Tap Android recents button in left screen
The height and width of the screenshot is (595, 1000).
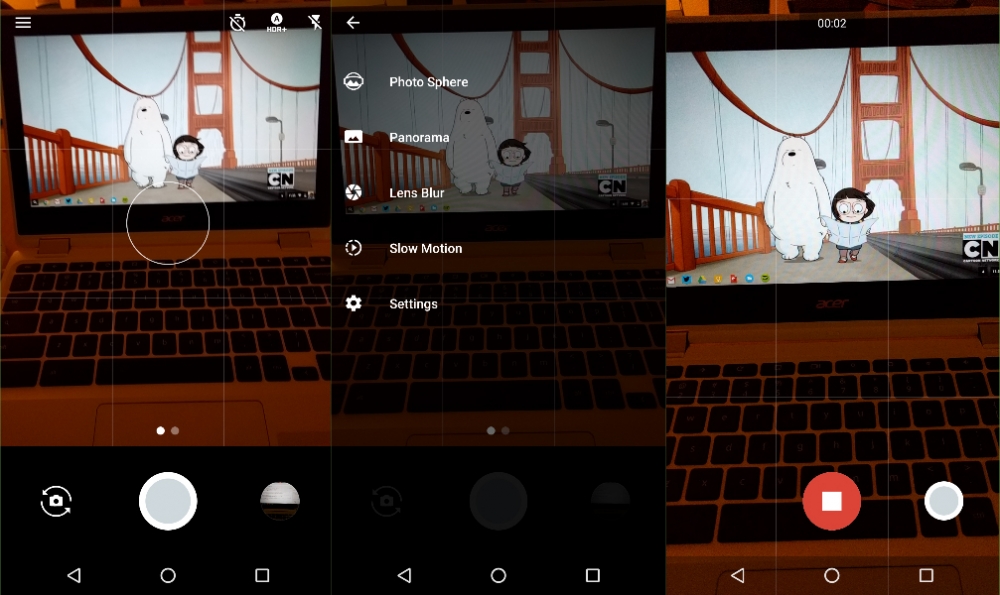pos(262,575)
